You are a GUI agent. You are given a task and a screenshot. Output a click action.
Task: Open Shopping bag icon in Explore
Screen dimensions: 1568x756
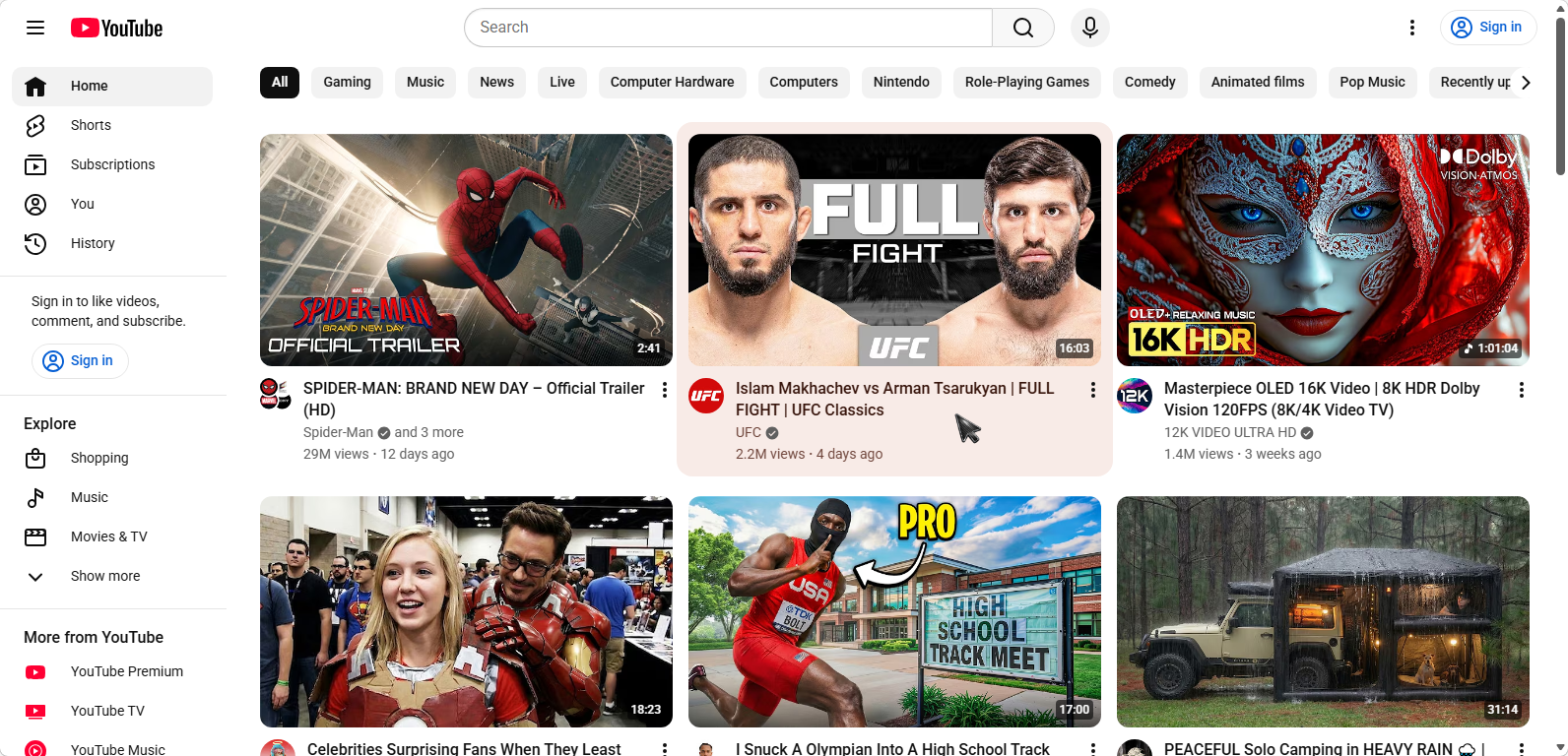[35, 458]
